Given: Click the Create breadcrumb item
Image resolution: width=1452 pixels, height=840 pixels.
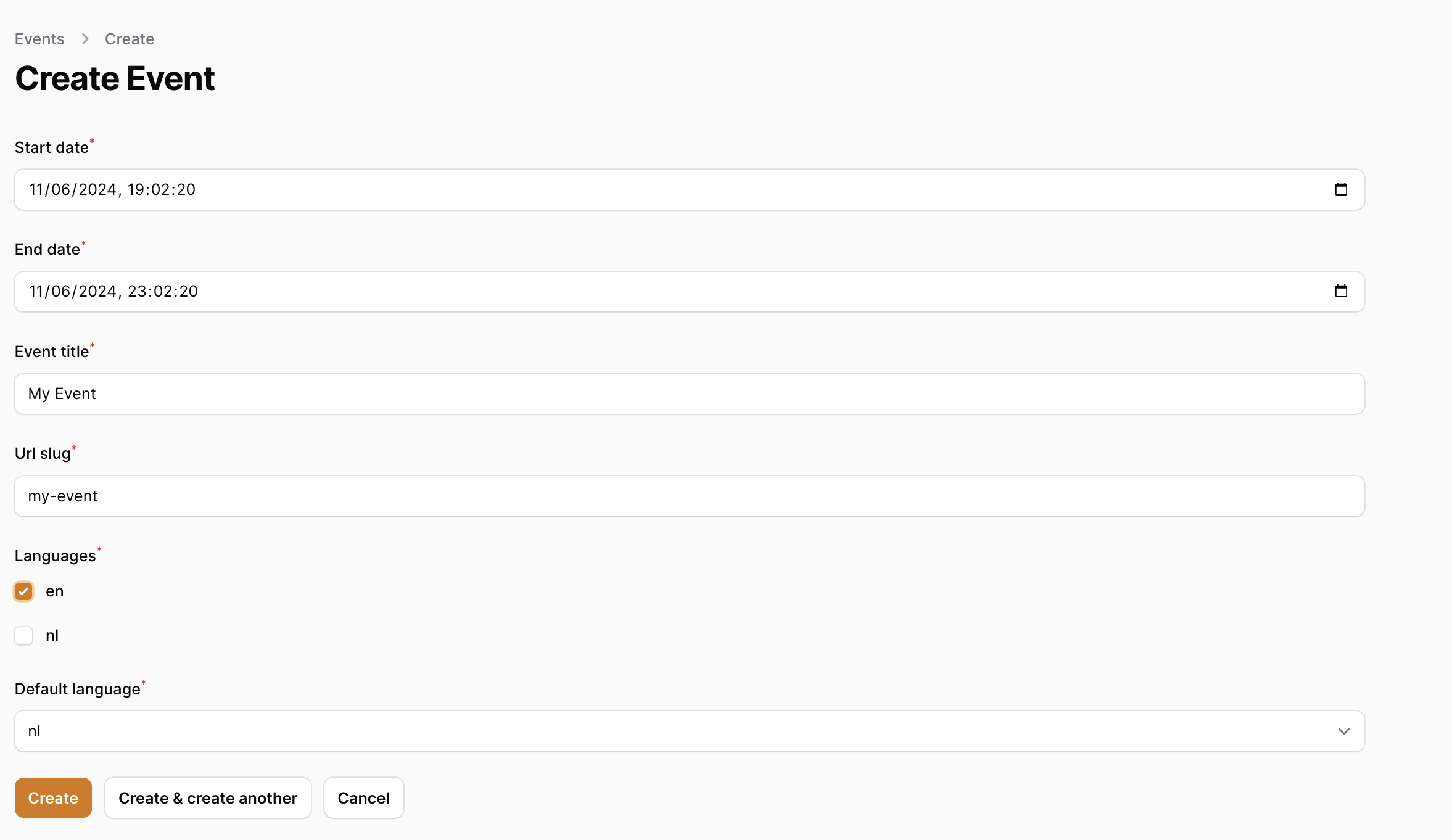Looking at the screenshot, I should tap(130, 39).
